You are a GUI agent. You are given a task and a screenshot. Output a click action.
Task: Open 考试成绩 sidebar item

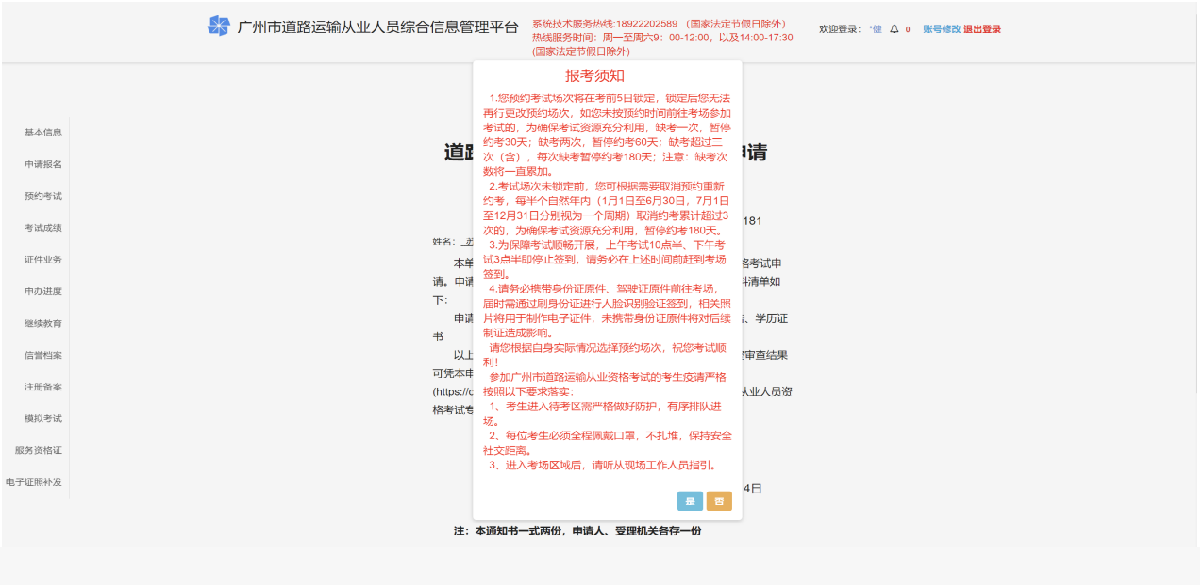[x=43, y=228]
